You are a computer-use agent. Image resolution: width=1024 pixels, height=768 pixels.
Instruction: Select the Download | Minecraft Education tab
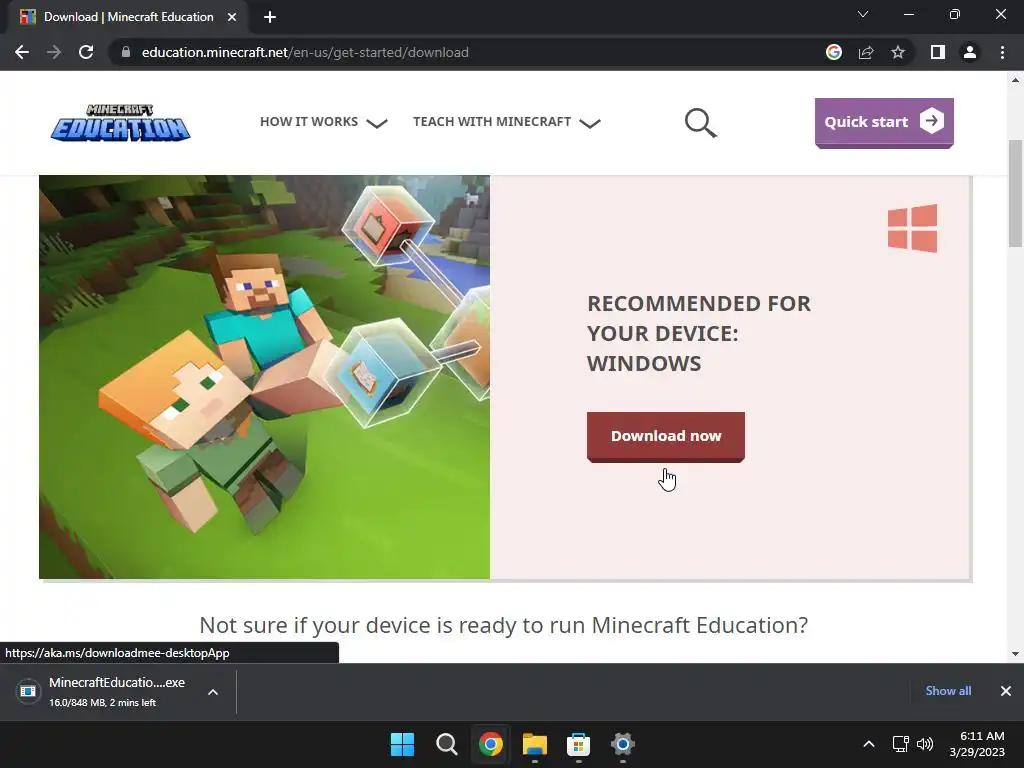(127, 17)
